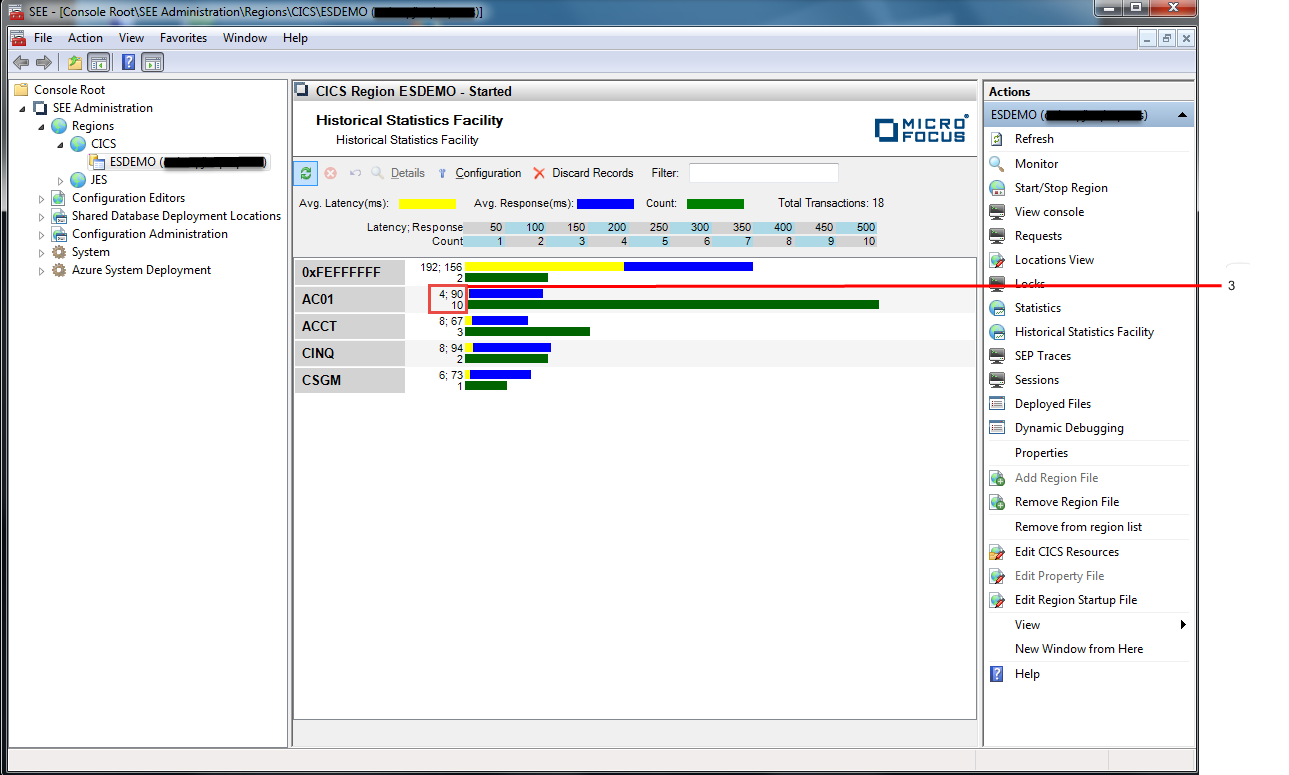The height and width of the screenshot is (775, 1289).
Task: Open Monitor from the Actions pane
Action: (1036, 164)
